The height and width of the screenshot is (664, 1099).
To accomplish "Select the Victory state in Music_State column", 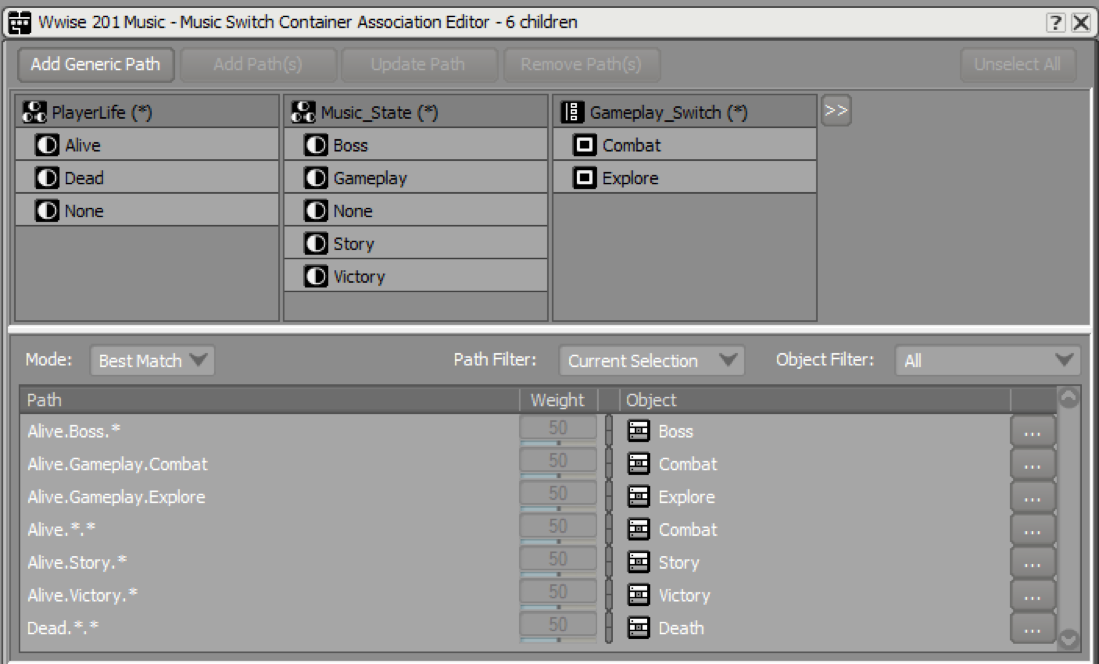I will click(x=358, y=277).
